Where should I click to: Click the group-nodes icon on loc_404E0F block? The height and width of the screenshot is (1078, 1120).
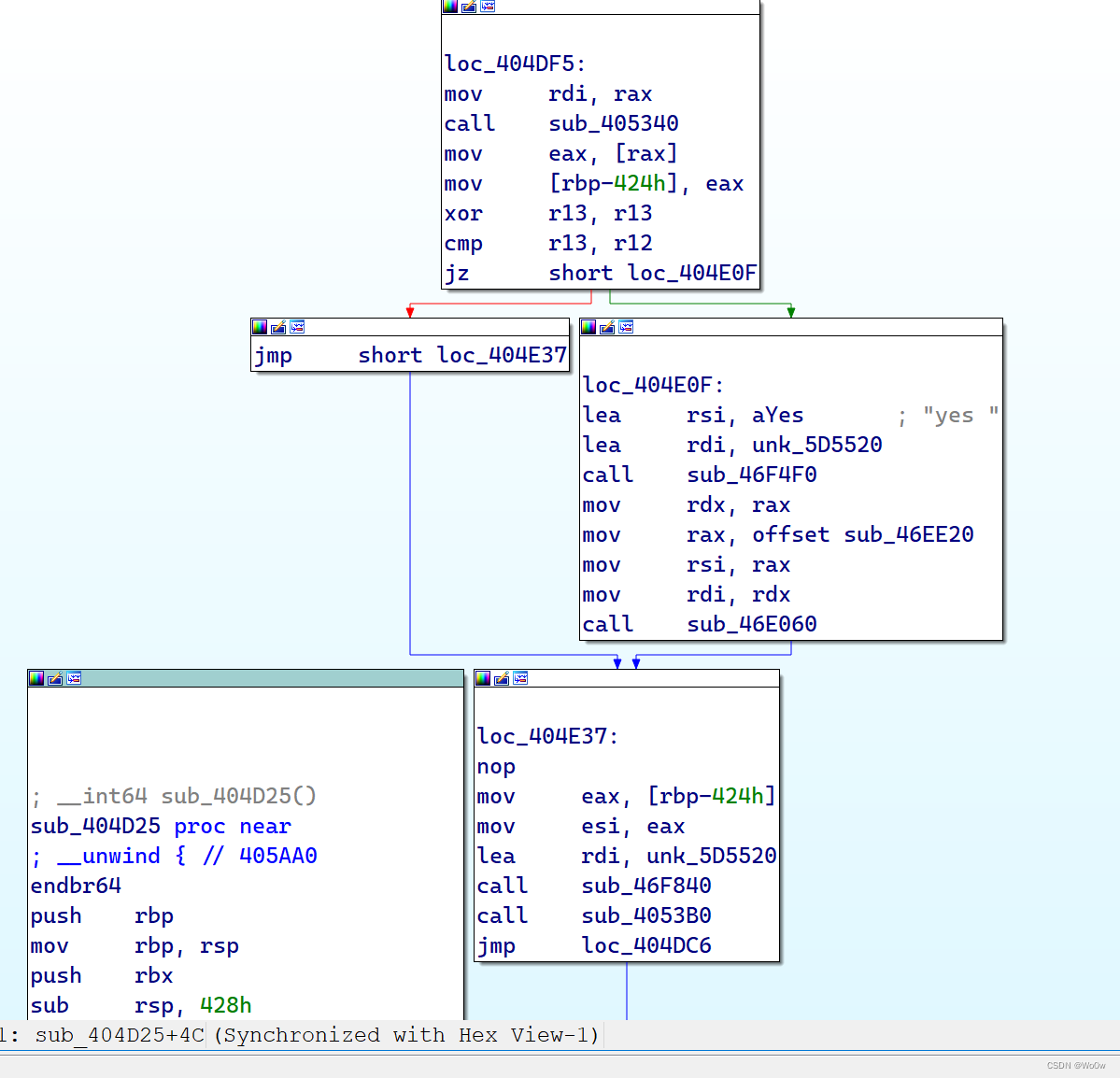626,327
